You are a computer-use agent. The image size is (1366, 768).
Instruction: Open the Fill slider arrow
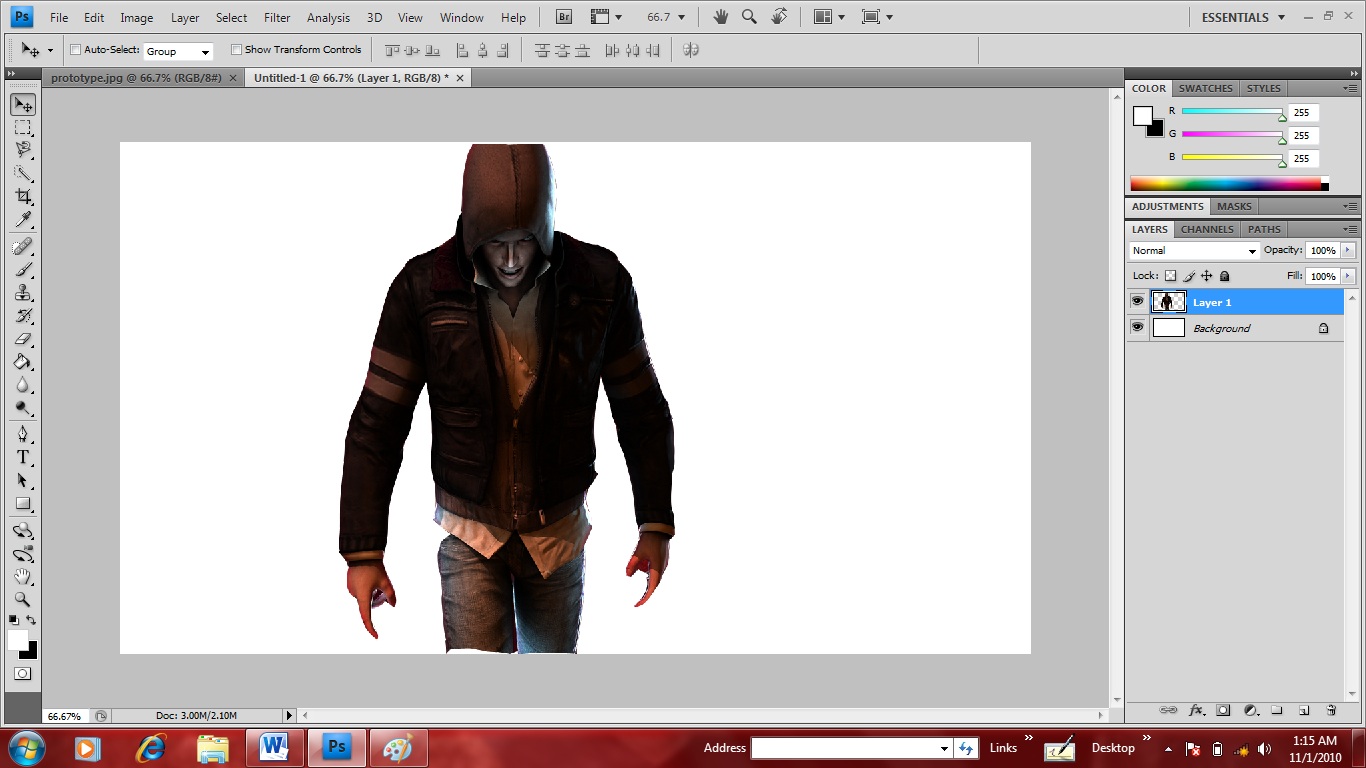click(1348, 276)
